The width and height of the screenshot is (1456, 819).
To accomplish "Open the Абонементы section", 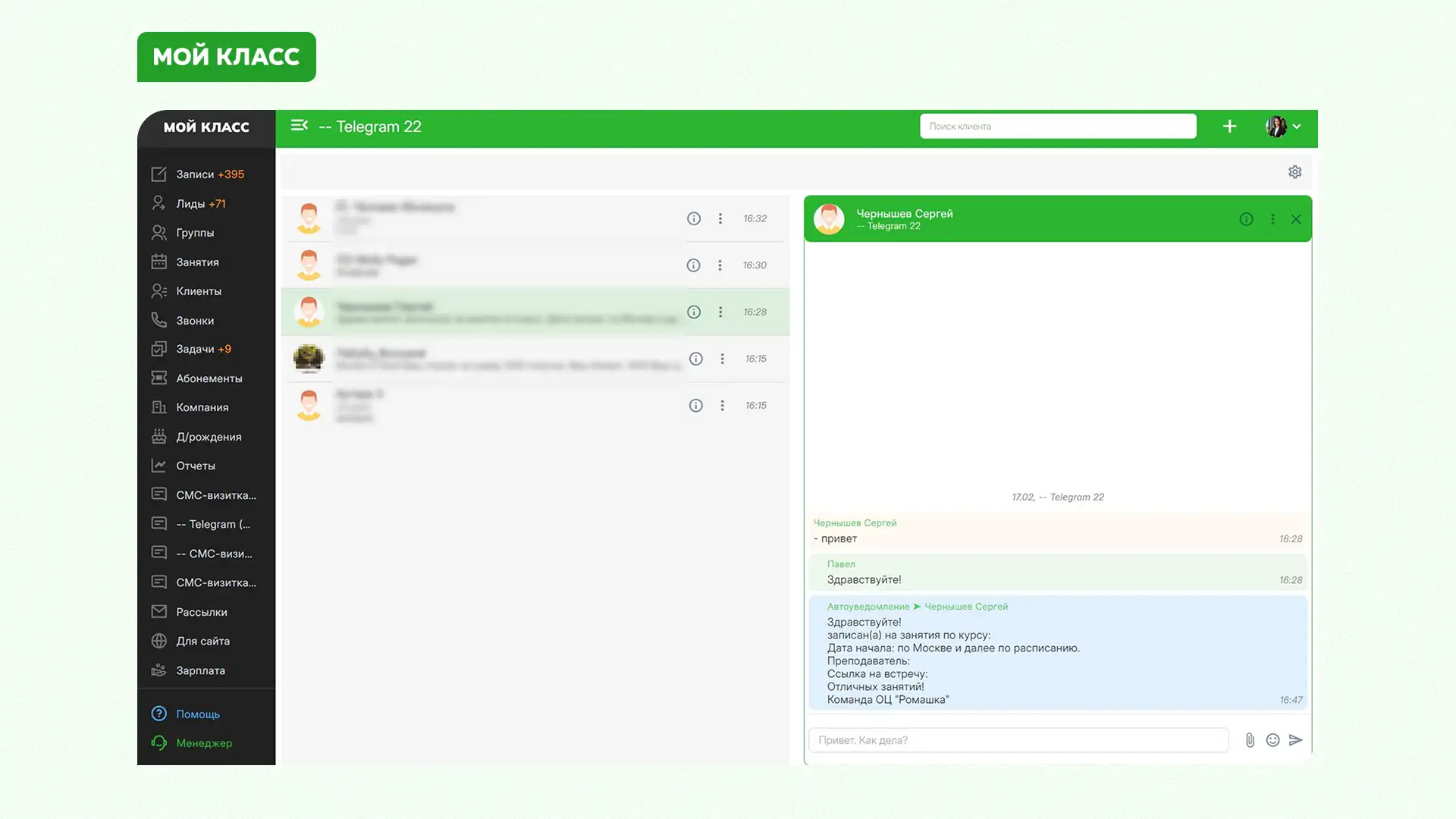I will [x=209, y=378].
